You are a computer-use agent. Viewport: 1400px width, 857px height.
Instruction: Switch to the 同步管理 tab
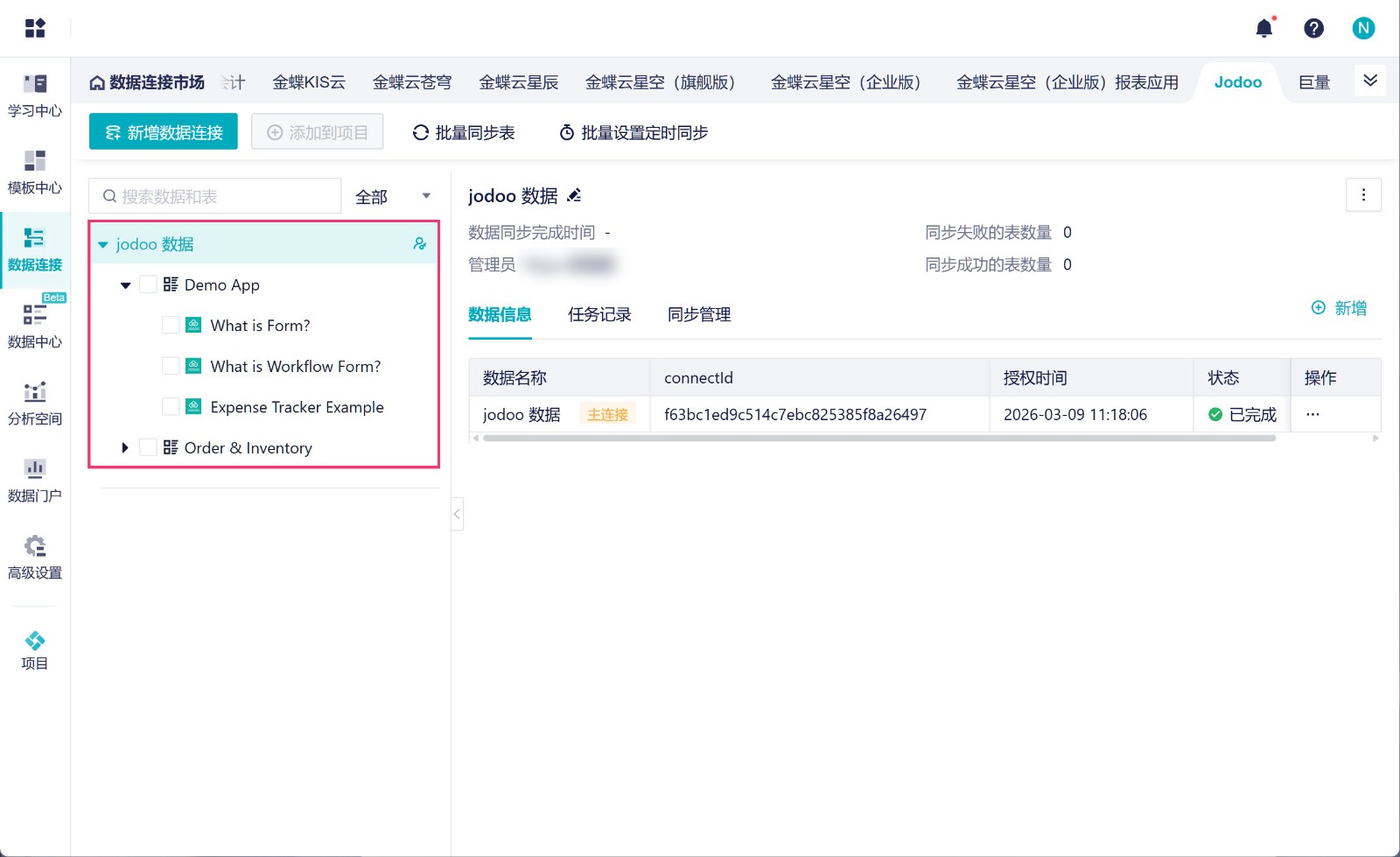[x=699, y=314]
